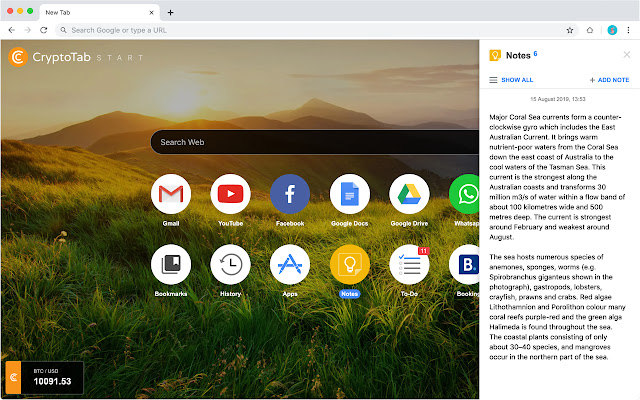Click the WhatsApp shortcut icon
Viewport: 640px width, 400px height.
(x=466, y=193)
